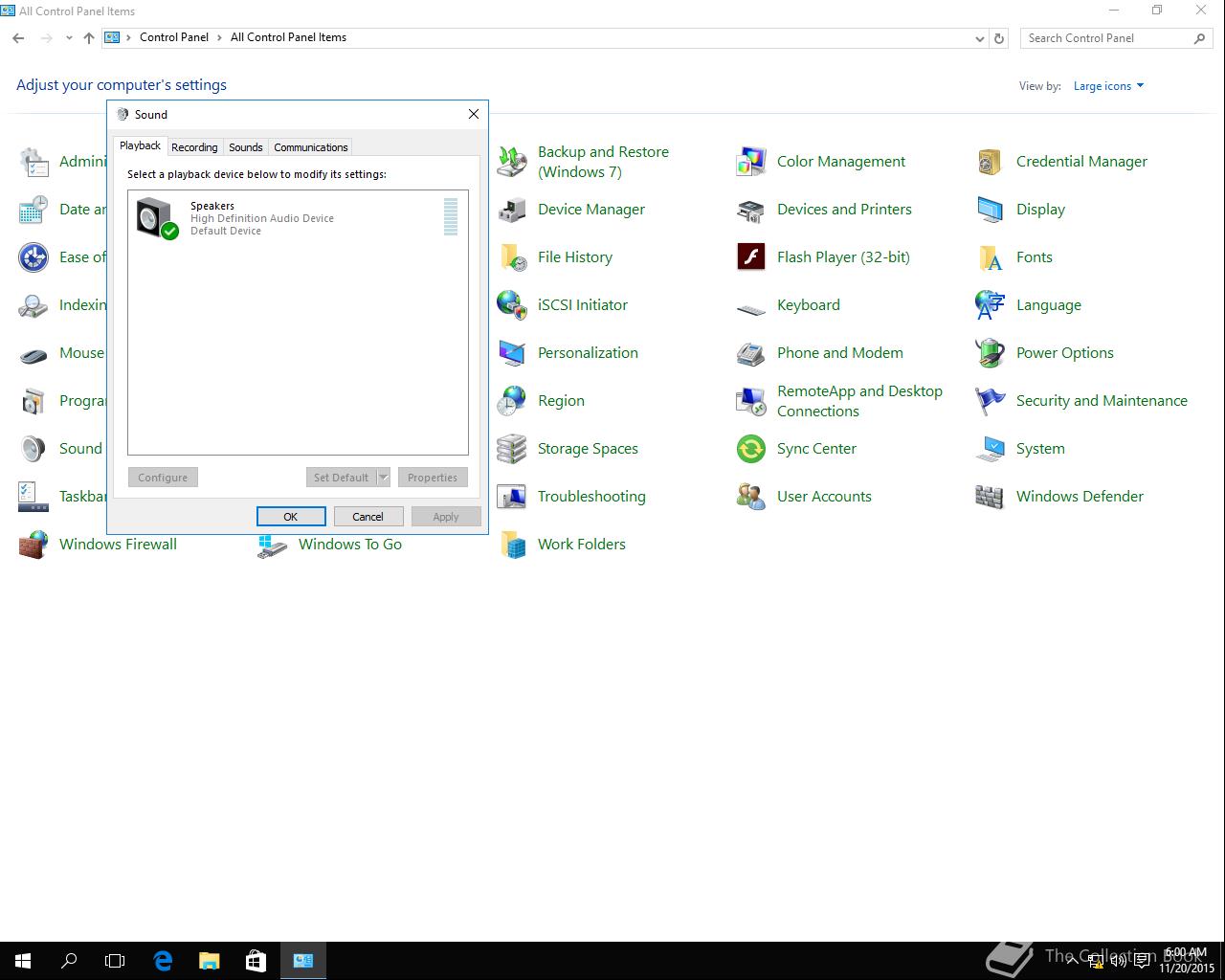
Task: Open File Explorer from the taskbar
Action: [x=209, y=961]
